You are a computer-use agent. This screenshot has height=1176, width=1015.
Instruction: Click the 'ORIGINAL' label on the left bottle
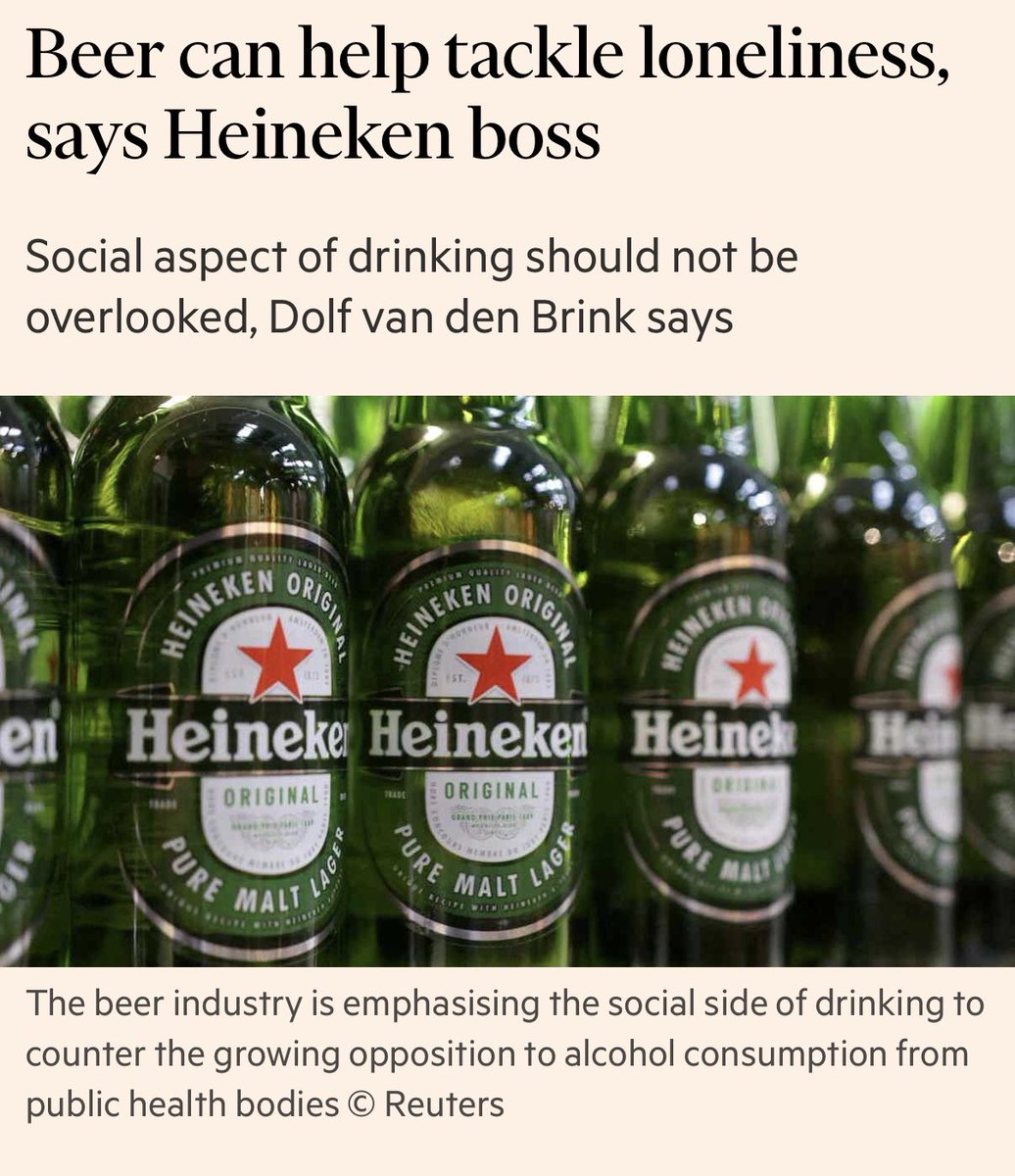(x=271, y=795)
